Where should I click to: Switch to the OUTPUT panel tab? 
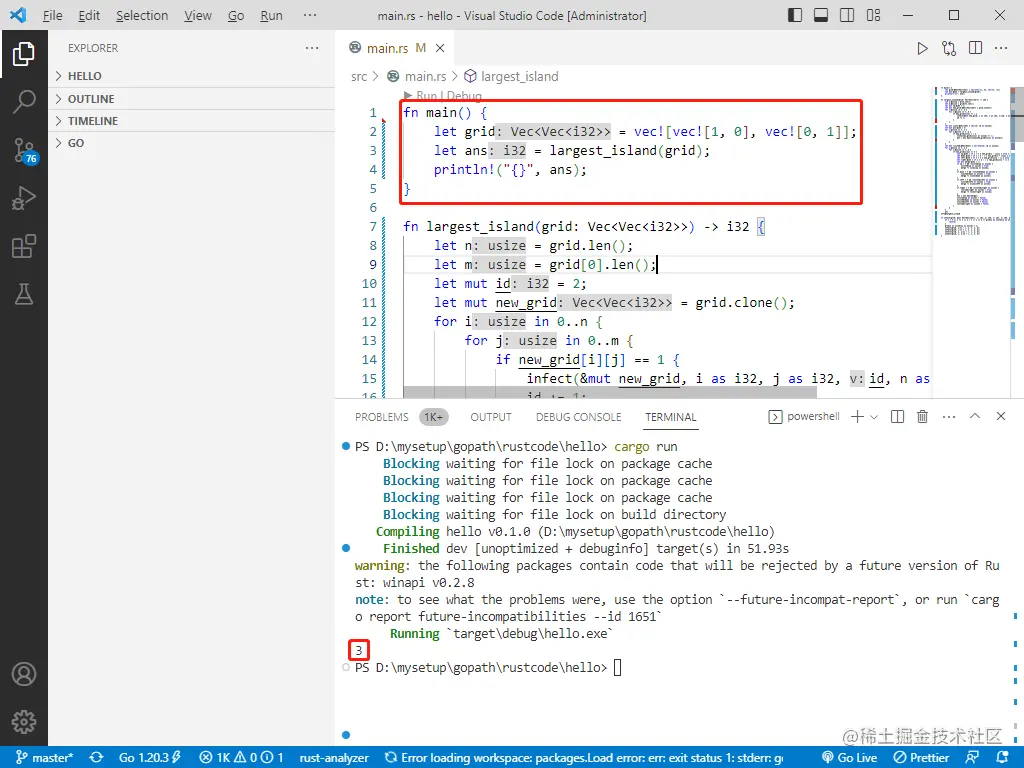[490, 417]
